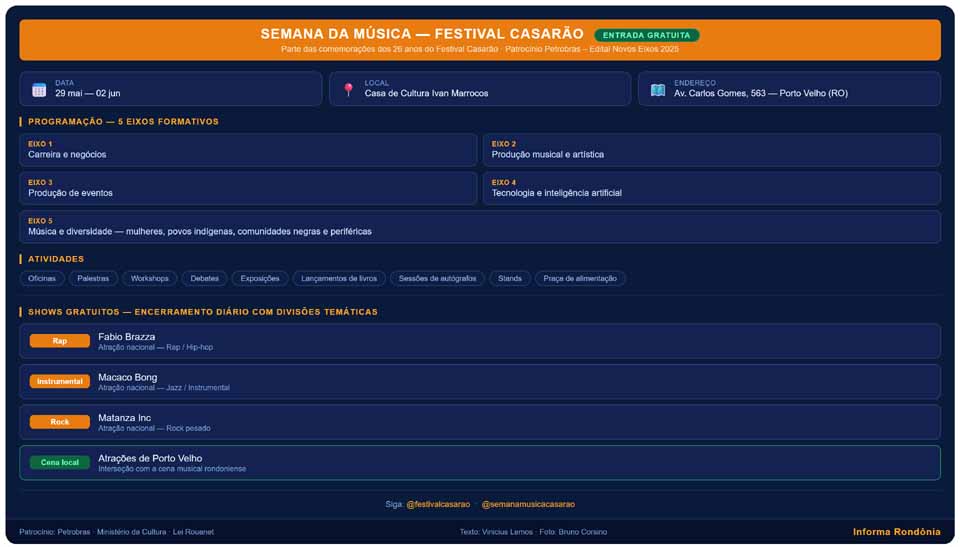Click the Sessões de autógrafos chip

click(437, 278)
